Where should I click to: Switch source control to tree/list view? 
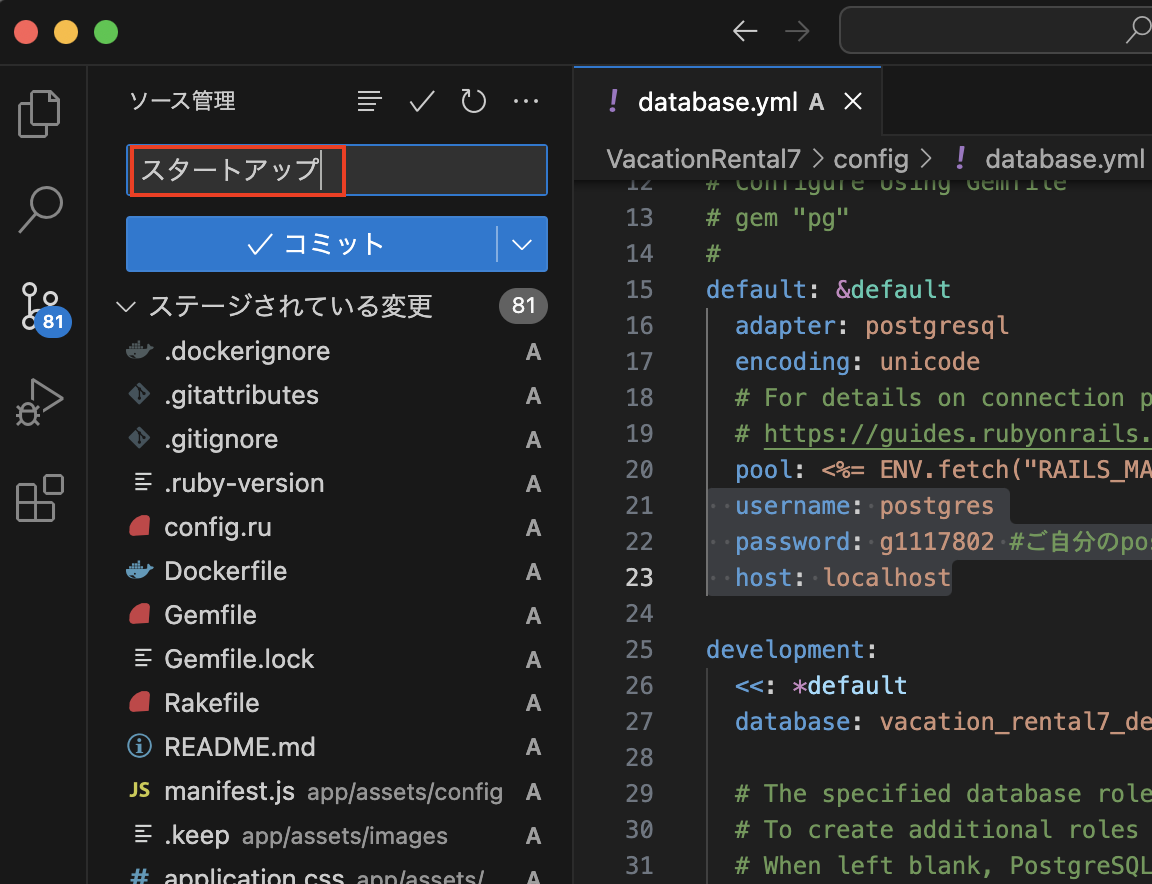click(x=370, y=101)
